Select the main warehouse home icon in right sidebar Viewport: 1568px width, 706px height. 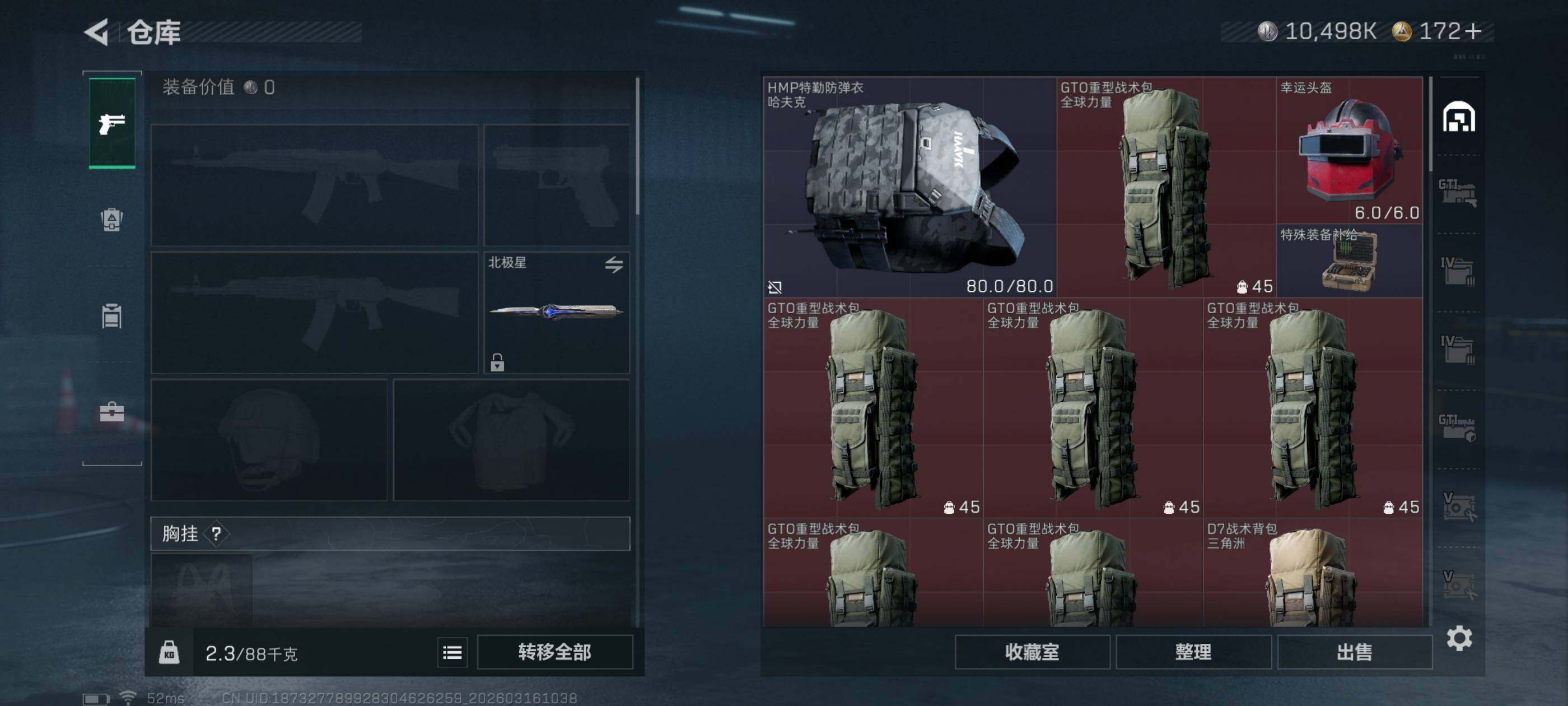1459,117
